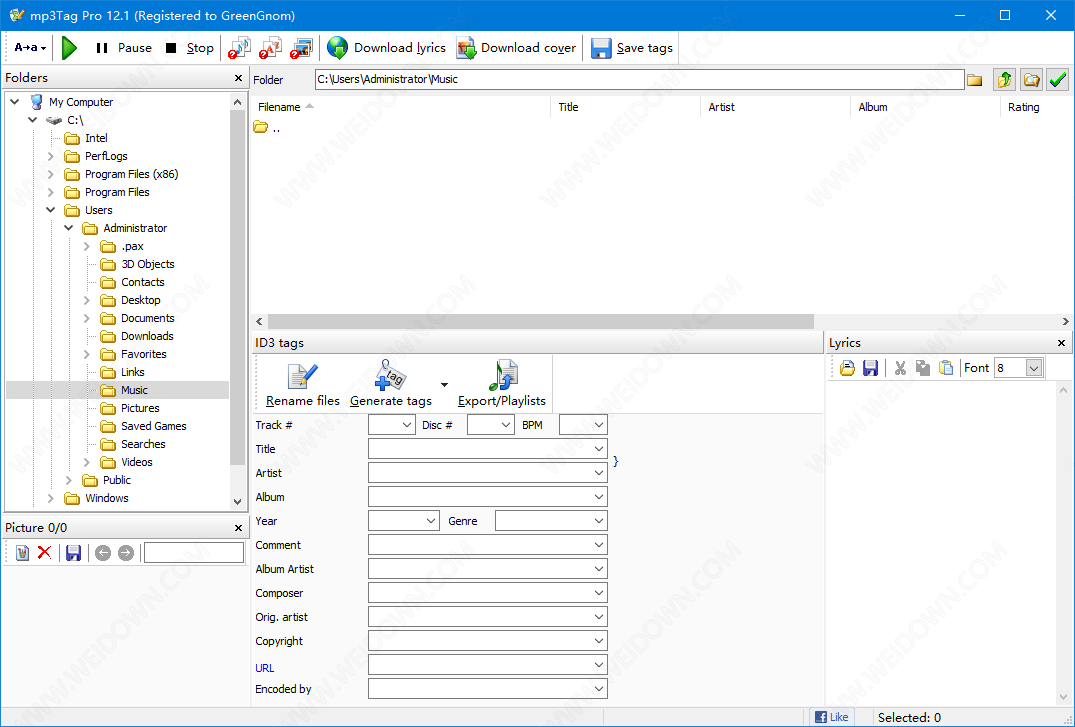The width and height of the screenshot is (1075, 727).
Task: Open lyrics file icon in Lyrics panel
Action: 847,368
